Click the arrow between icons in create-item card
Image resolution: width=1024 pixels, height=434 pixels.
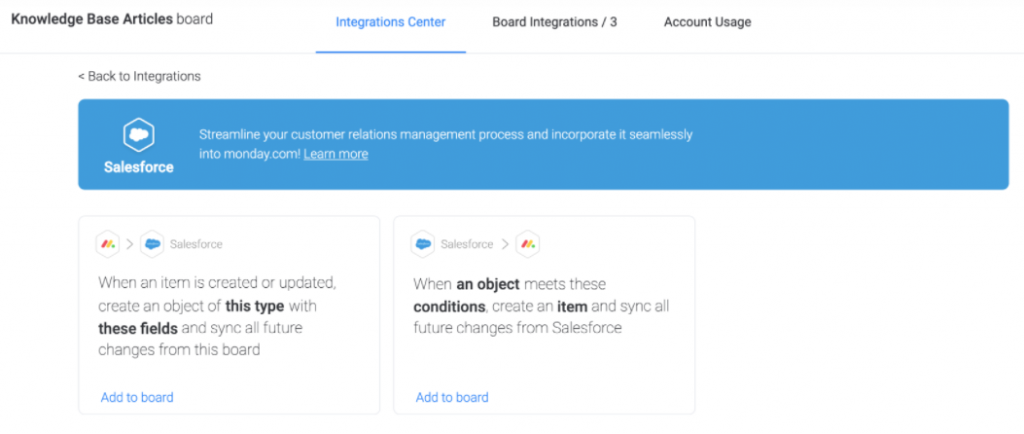(x=505, y=243)
